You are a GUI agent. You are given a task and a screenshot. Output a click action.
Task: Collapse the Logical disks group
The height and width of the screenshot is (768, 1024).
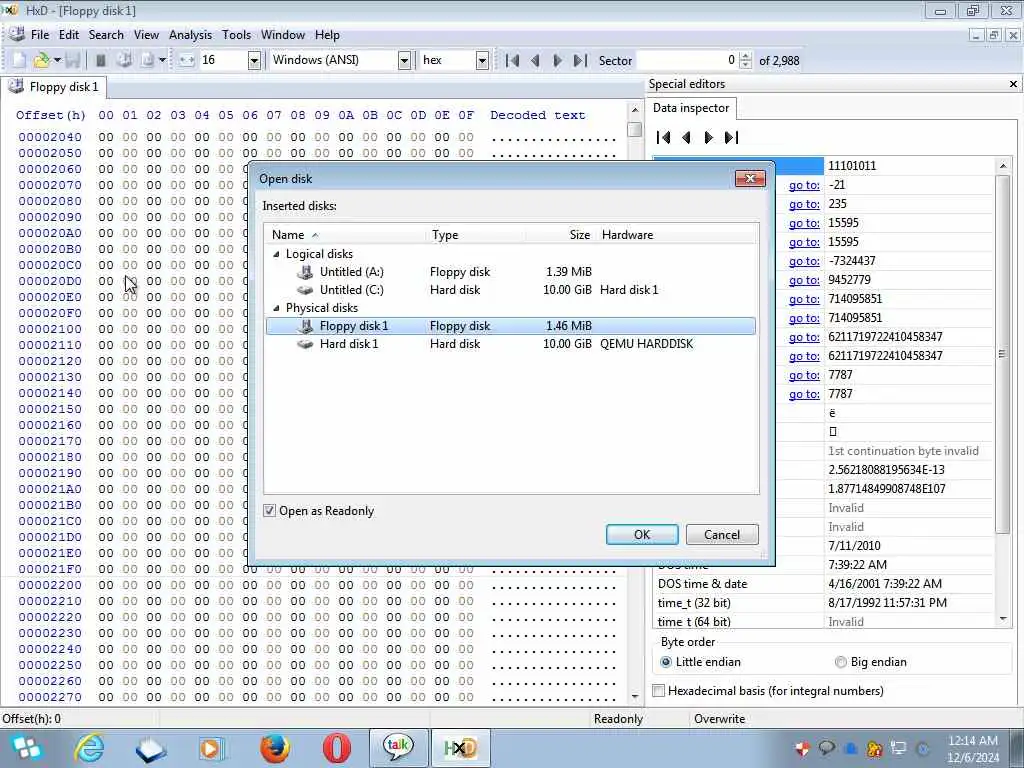(x=276, y=253)
